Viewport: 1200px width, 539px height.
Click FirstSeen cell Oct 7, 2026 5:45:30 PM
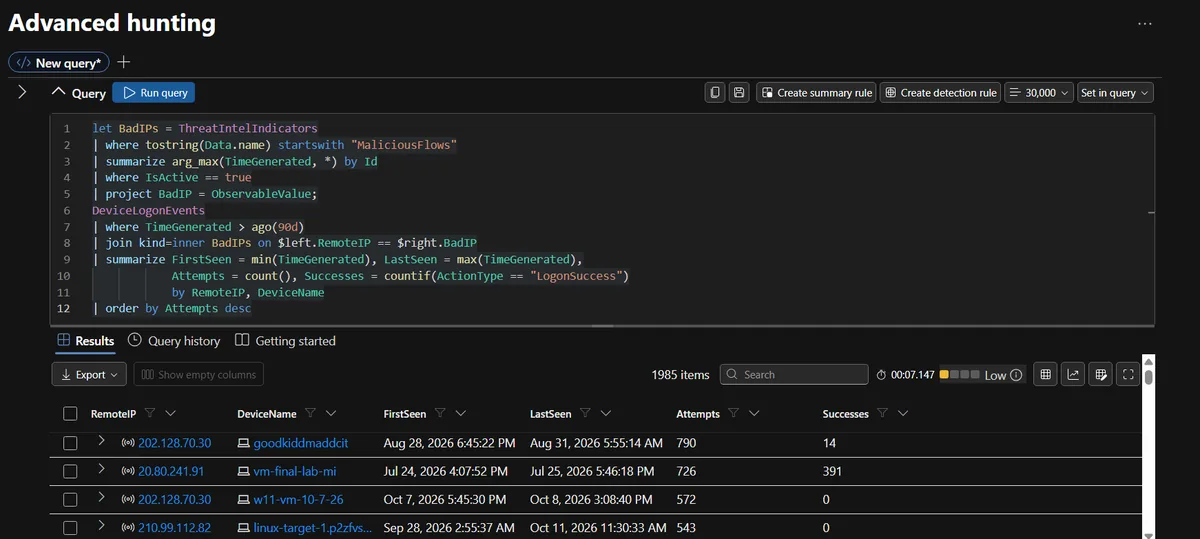(x=446, y=499)
